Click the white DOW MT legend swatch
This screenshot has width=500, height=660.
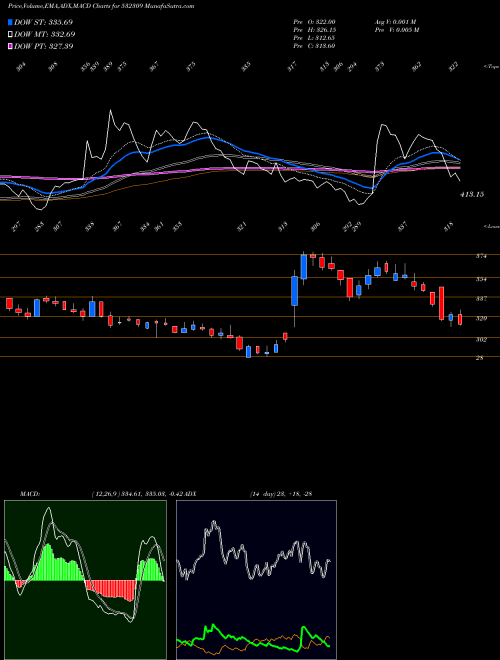coord(11,34)
